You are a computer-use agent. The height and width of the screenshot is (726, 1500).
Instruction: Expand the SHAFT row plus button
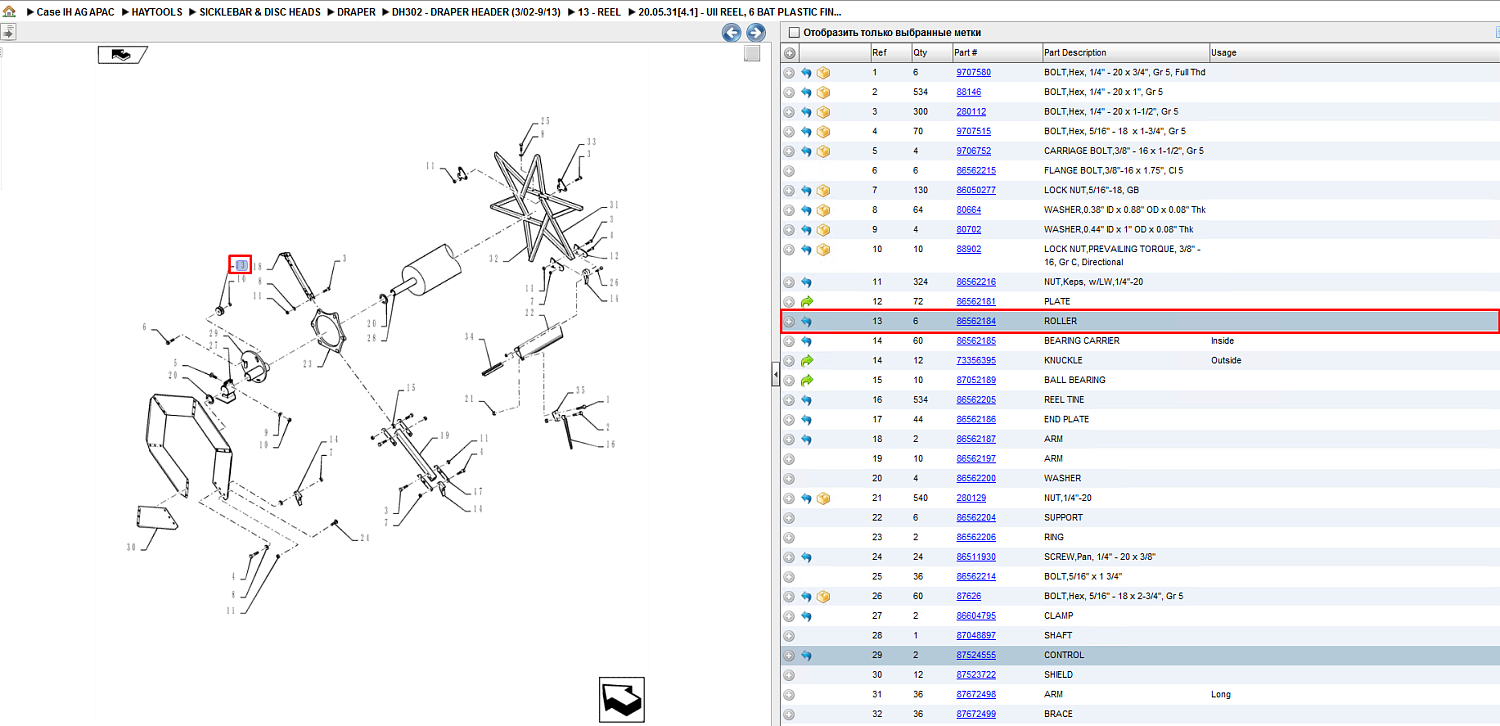789,636
